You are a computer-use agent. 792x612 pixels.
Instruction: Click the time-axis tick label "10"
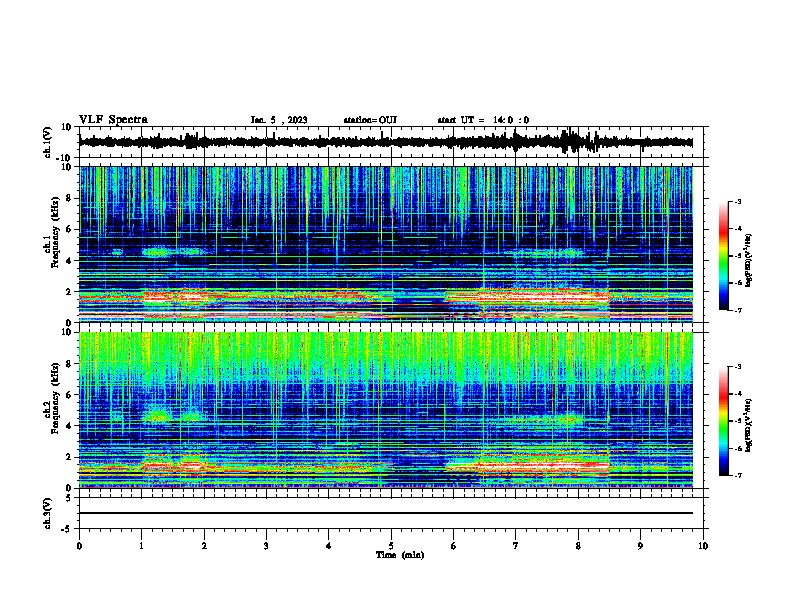703,546
